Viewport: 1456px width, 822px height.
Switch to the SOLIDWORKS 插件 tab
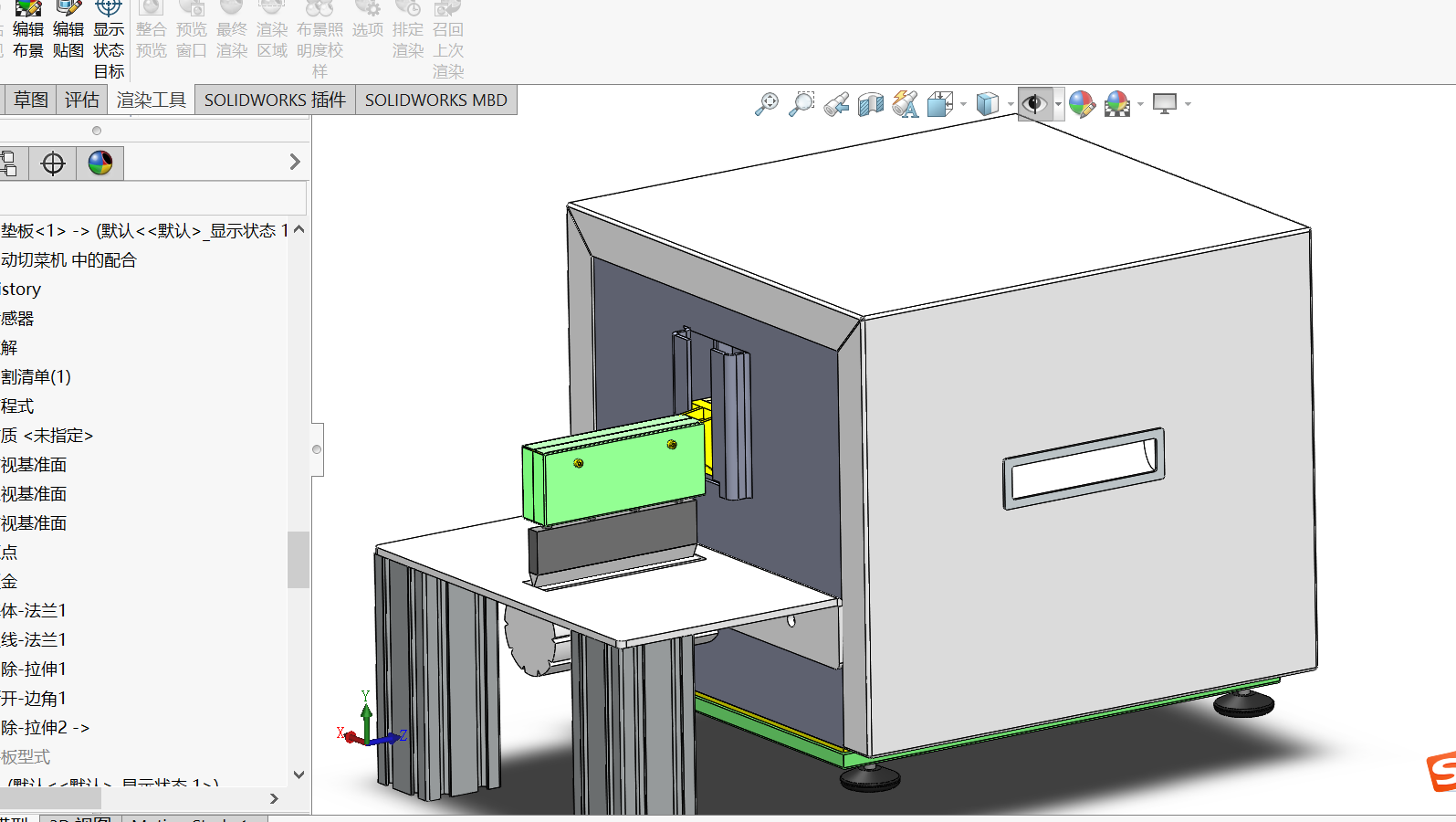(x=275, y=100)
